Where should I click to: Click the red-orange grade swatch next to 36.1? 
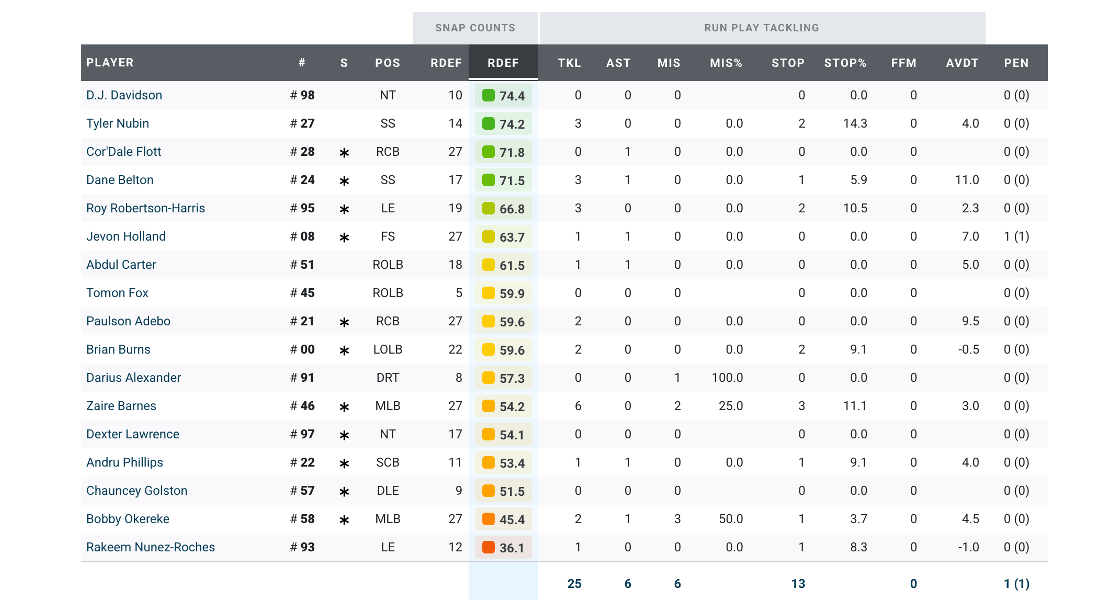(488, 548)
